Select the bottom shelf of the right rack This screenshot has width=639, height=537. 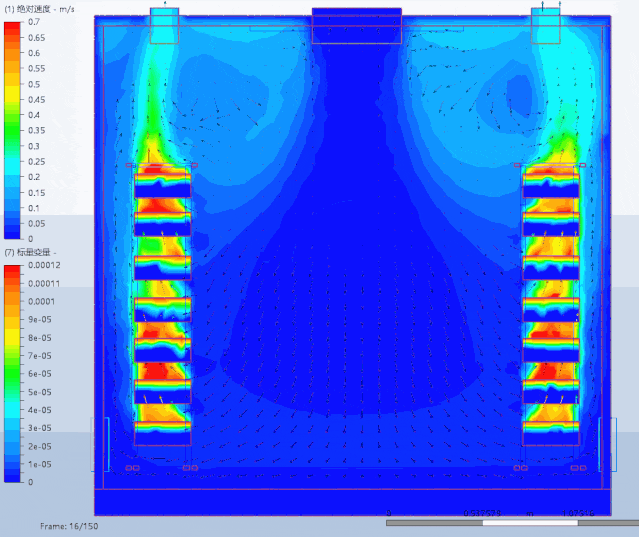tap(551, 430)
